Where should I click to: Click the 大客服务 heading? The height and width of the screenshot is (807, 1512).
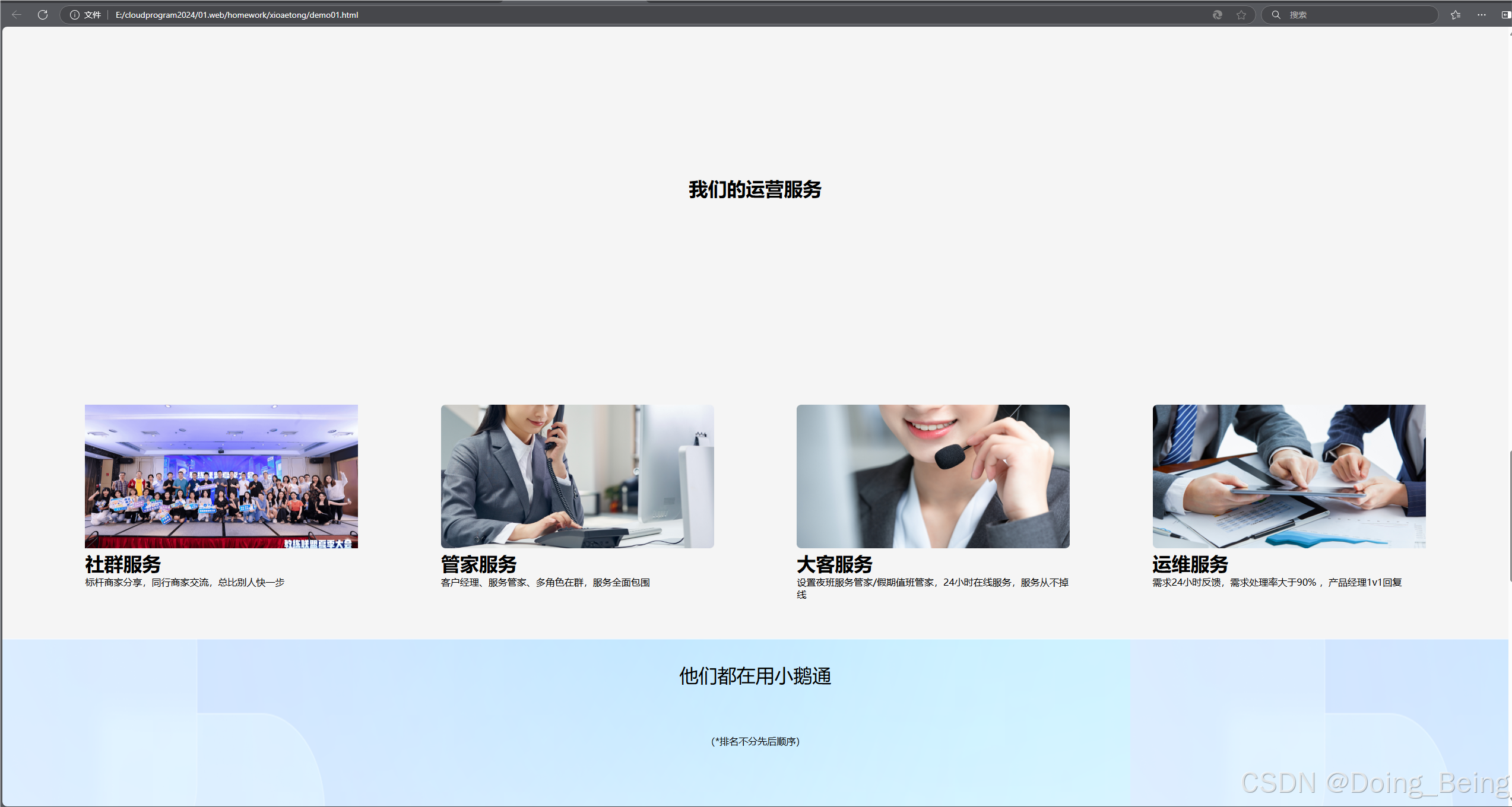tap(834, 564)
